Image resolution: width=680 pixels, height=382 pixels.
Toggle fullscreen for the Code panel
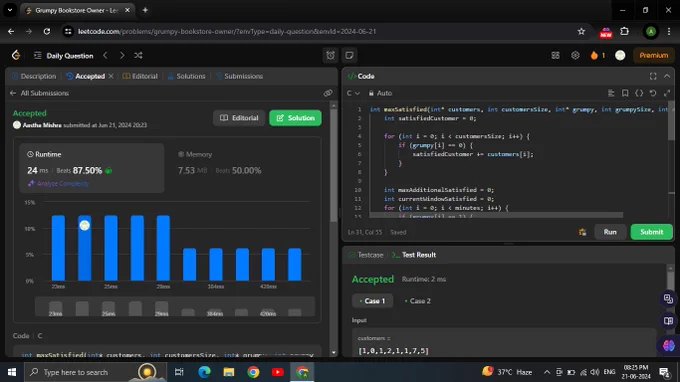pyautogui.click(x=653, y=76)
